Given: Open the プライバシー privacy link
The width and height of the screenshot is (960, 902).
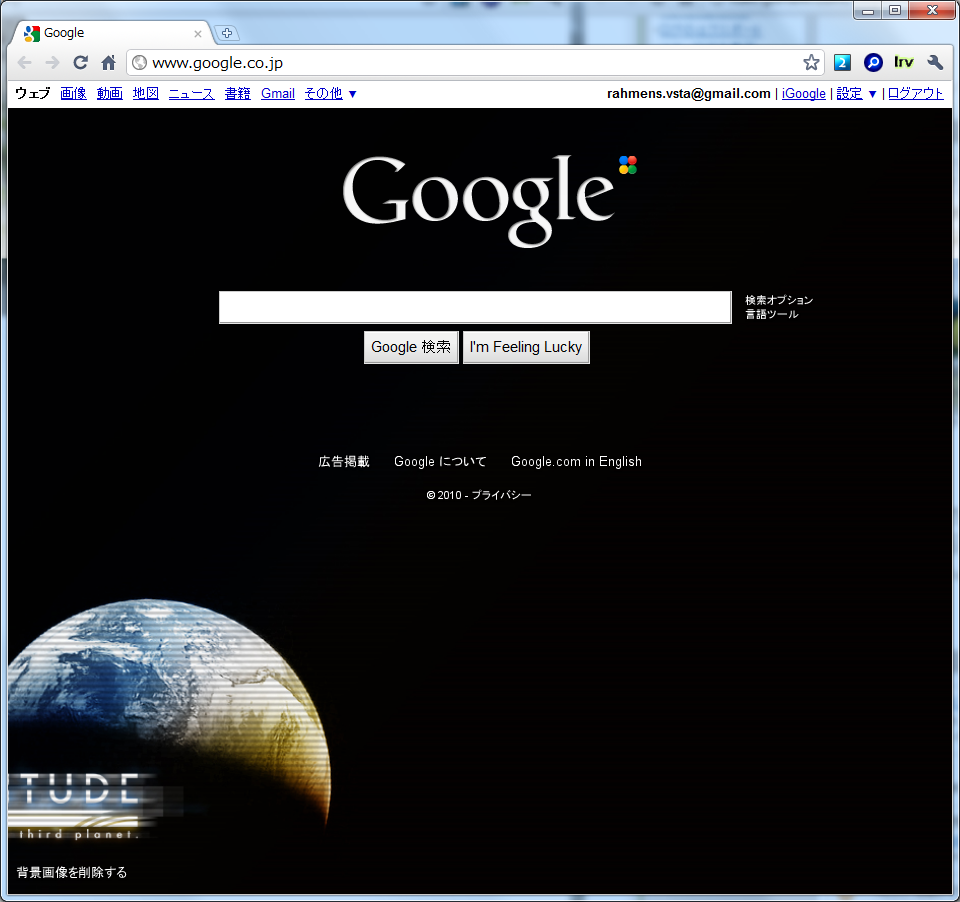Looking at the screenshot, I should pos(501,495).
